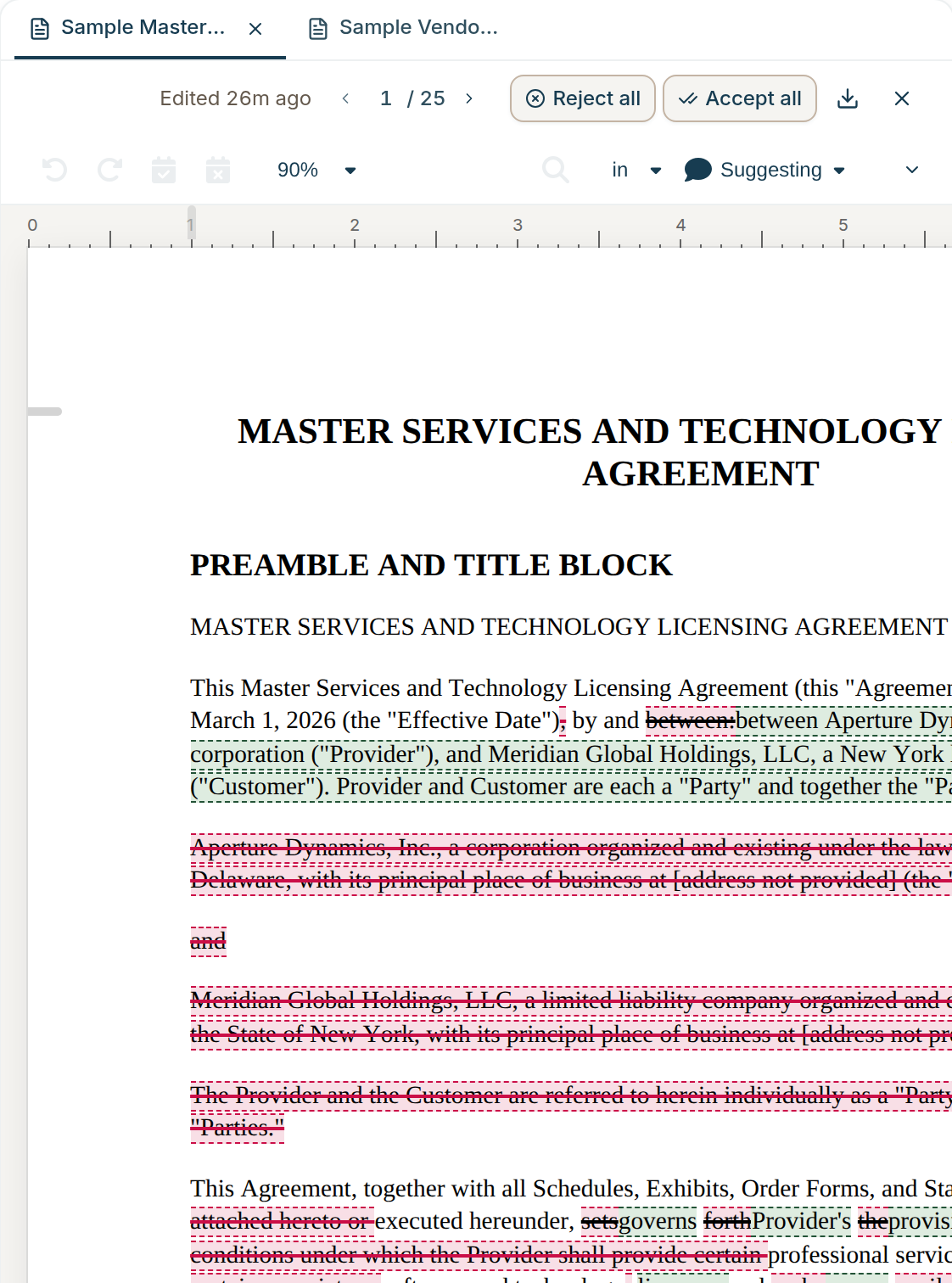Viewport: 952px width, 1283px height.
Task: Click the 'Edited 26m ago' text
Action: click(235, 98)
